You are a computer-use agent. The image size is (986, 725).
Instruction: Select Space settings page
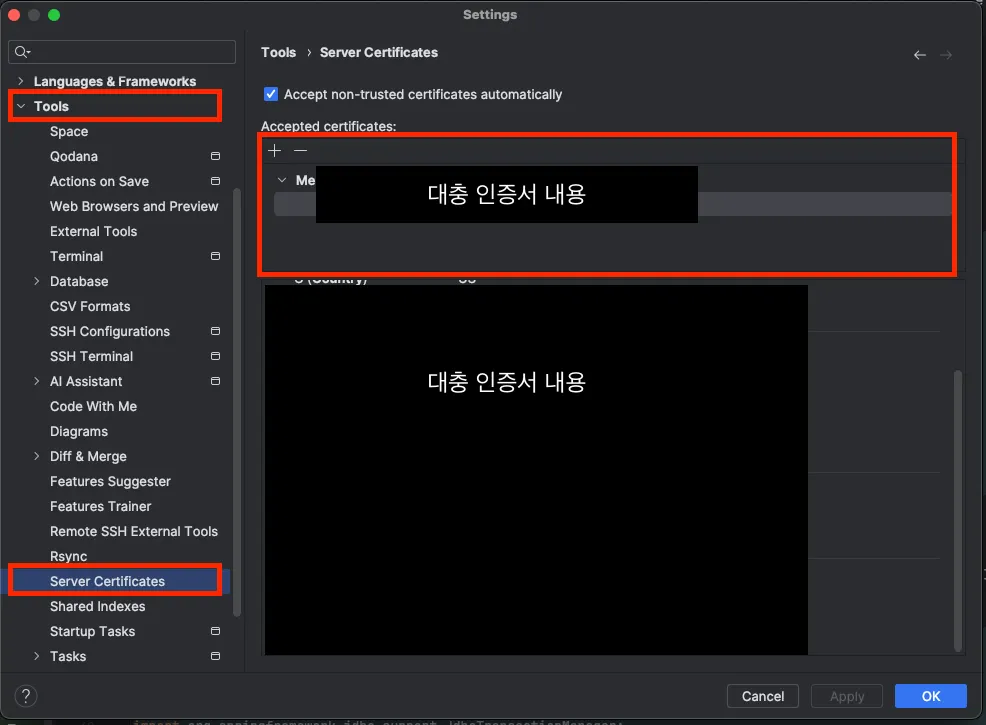pos(69,131)
